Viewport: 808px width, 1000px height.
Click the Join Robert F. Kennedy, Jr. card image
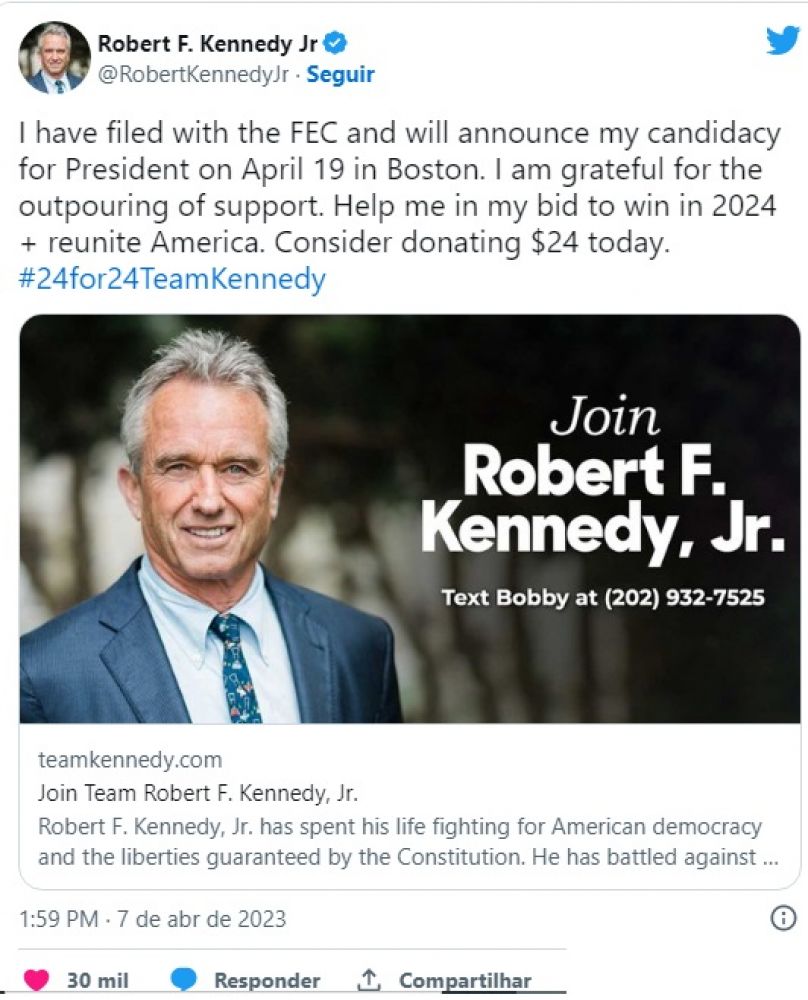click(x=410, y=519)
